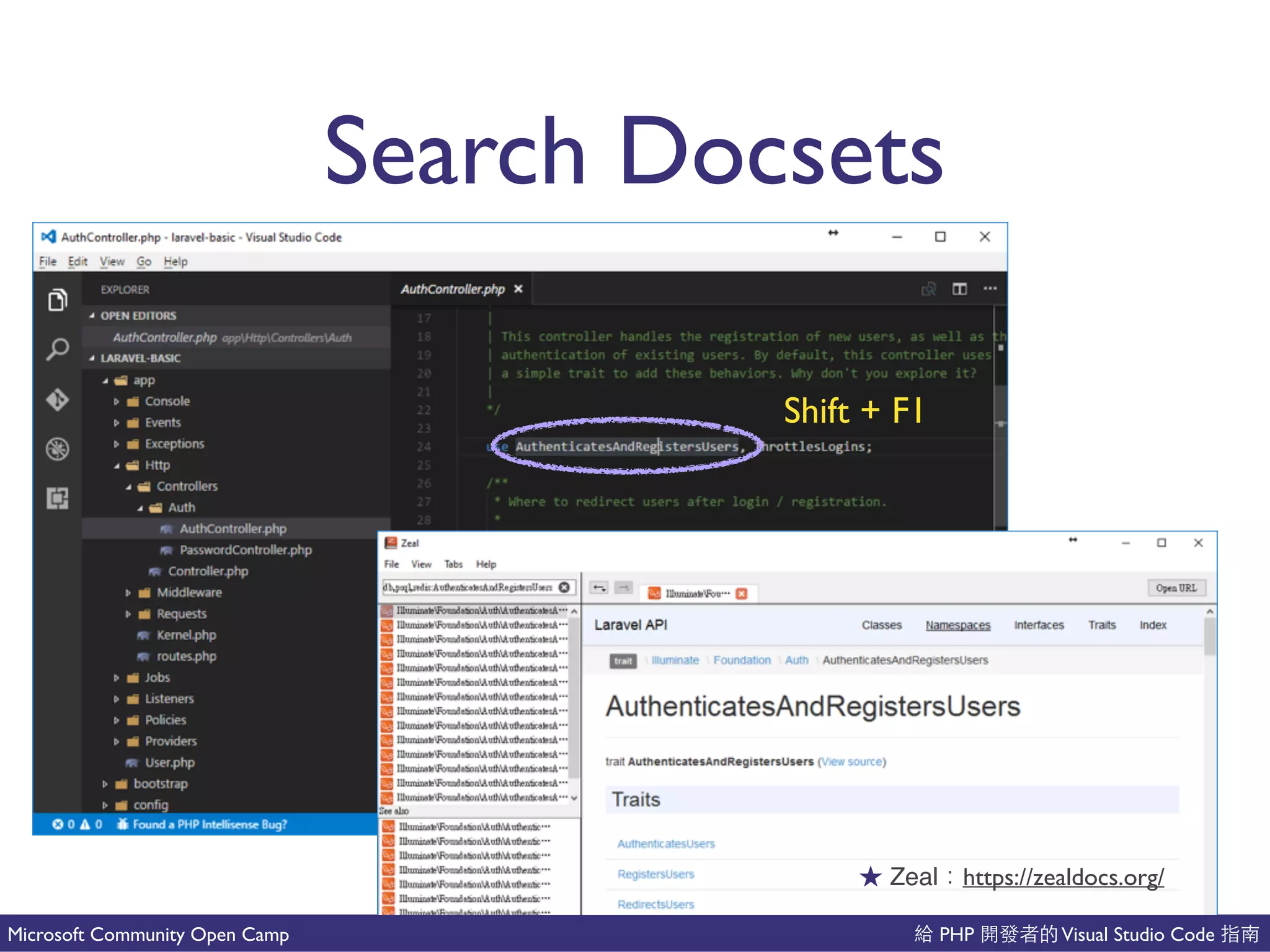
Task: Click the Found a PHP Intellisense Bug status item
Action: [202, 824]
